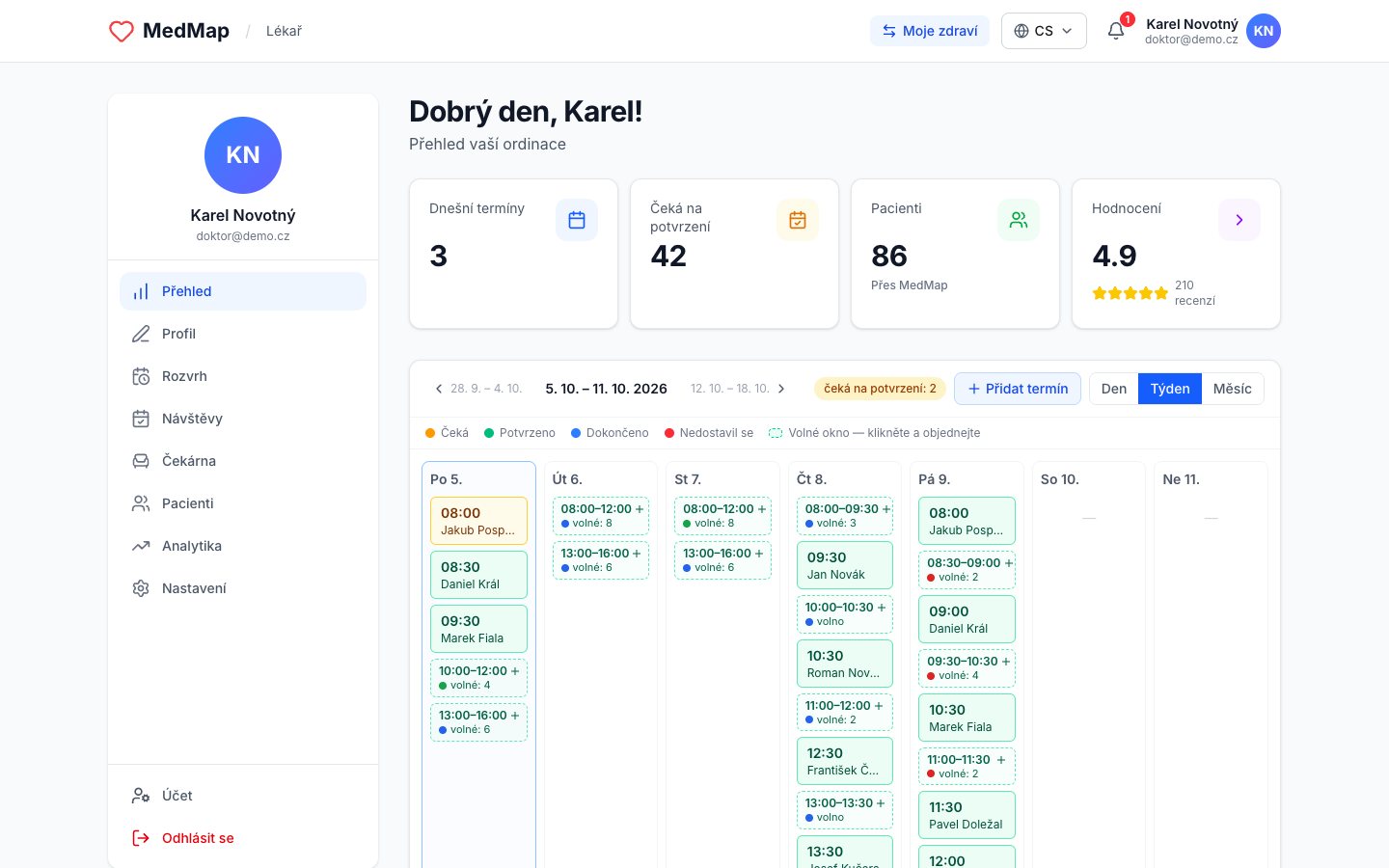
Task: Click the KN avatar in the header
Action: click(1264, 31)
